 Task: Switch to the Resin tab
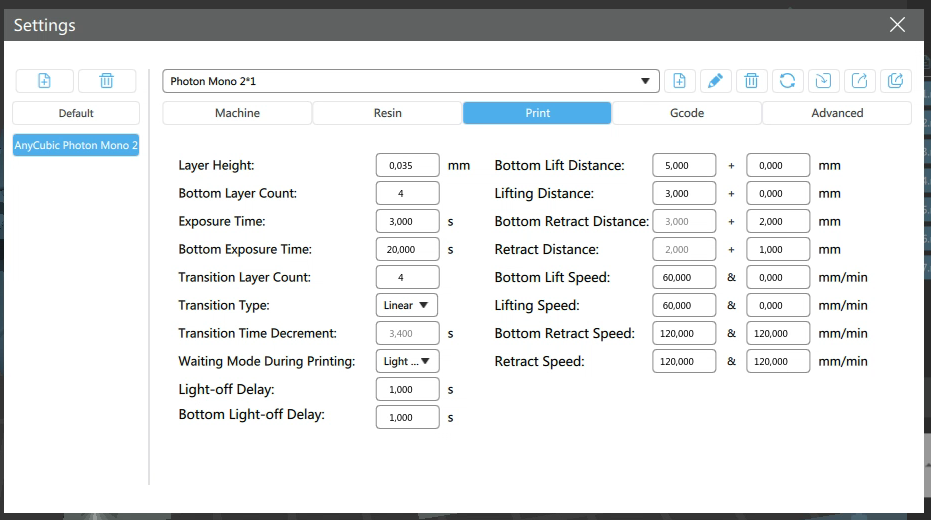click(x=388, y=113)
